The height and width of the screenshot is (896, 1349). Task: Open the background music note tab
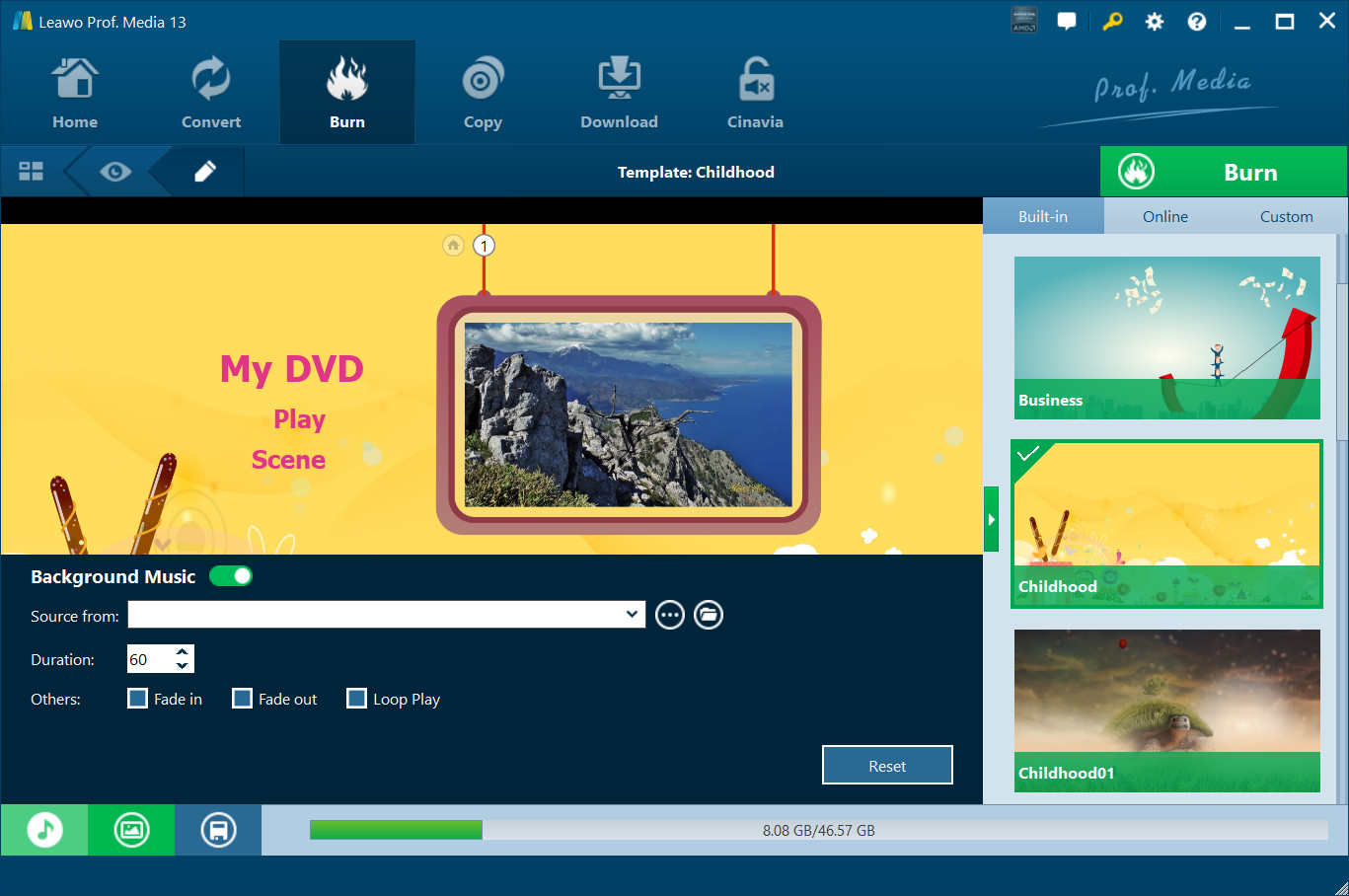pos(44,830)
